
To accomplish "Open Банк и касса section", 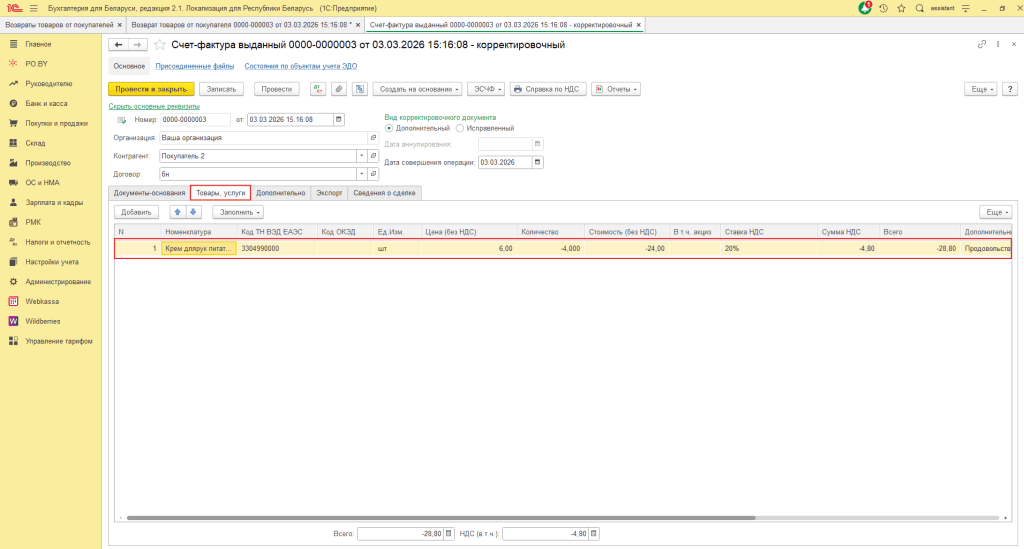I will click(46, 103).
